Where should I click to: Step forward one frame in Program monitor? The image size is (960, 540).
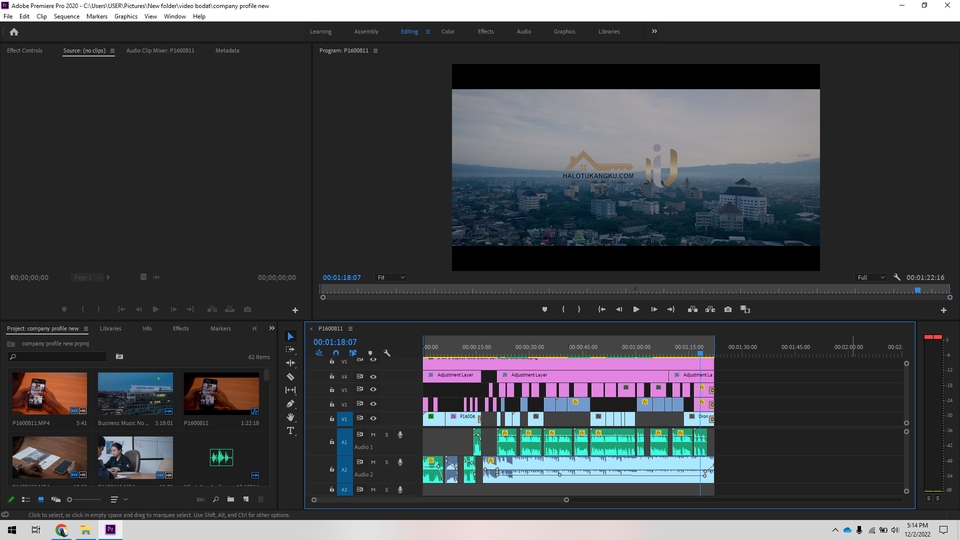654,310
